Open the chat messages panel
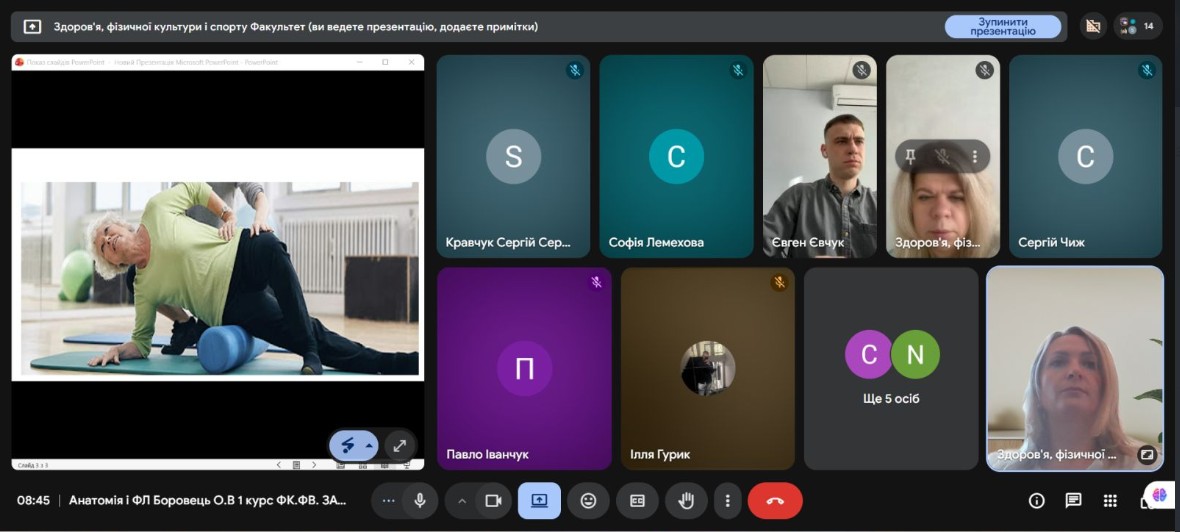1180x532 pixels. [x=1073, y=501]
